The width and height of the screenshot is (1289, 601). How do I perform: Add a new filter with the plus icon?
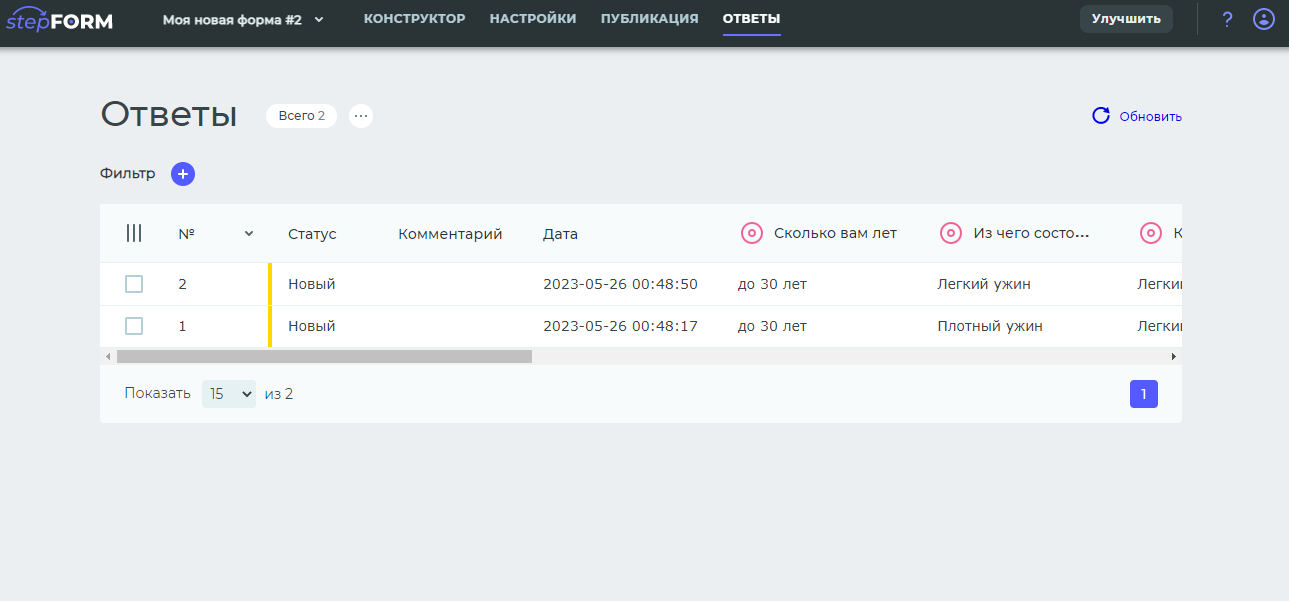coord(182,173)
